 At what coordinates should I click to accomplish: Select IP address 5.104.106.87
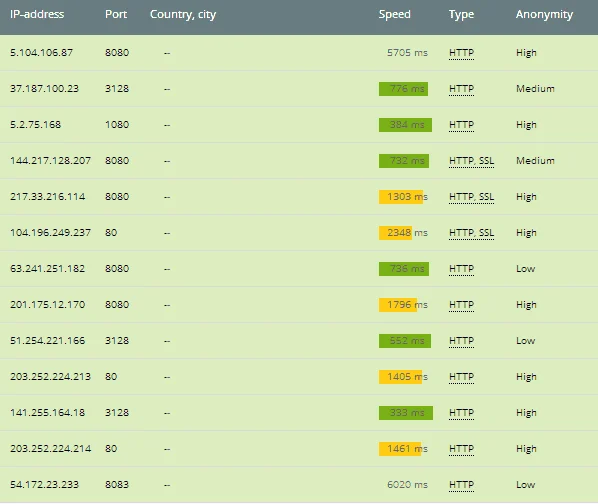[42, 53]
